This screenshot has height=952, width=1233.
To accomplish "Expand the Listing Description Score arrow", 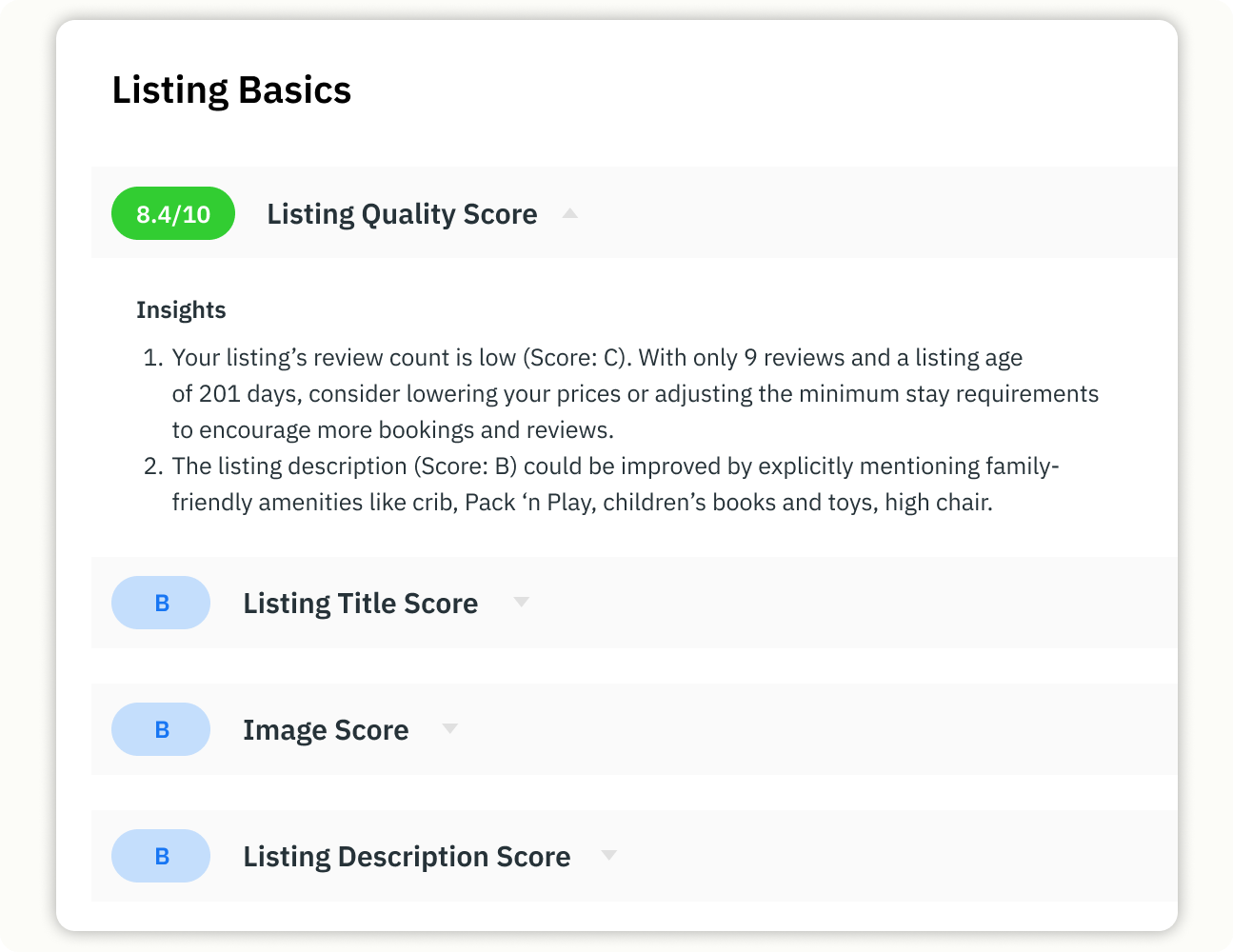I will pos(609,855).
